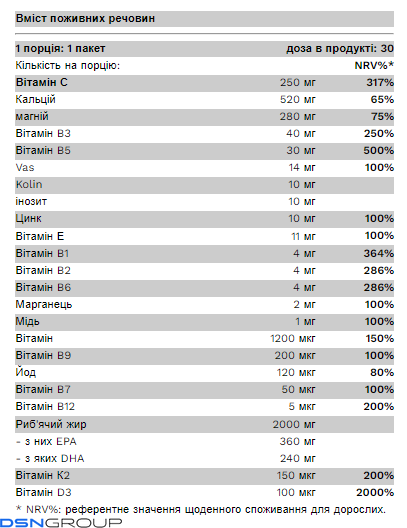Click the Вітамін C row label
This screenshot has height=528, width=407.
[42, 82]
